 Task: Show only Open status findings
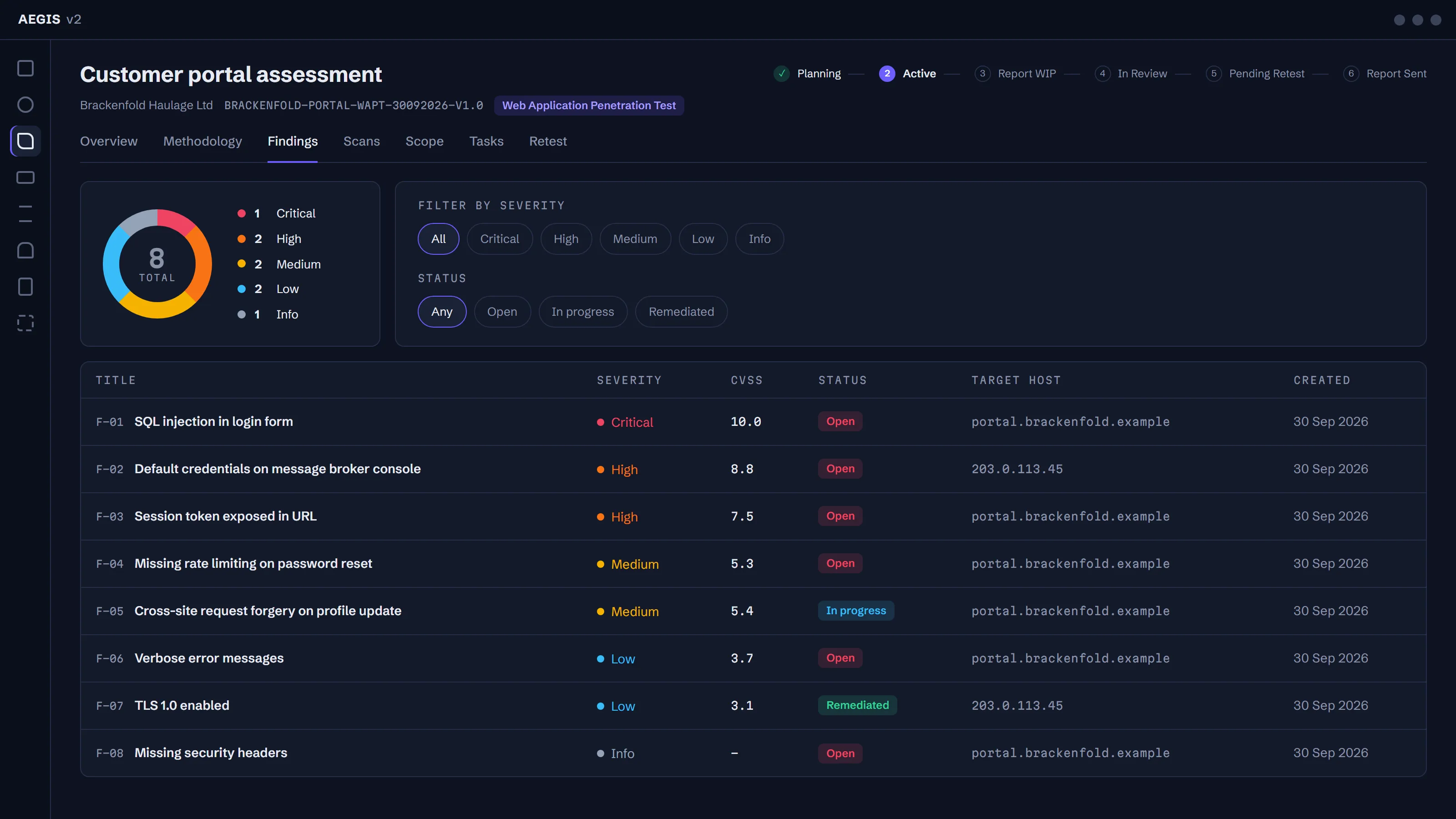coord(502,312)
